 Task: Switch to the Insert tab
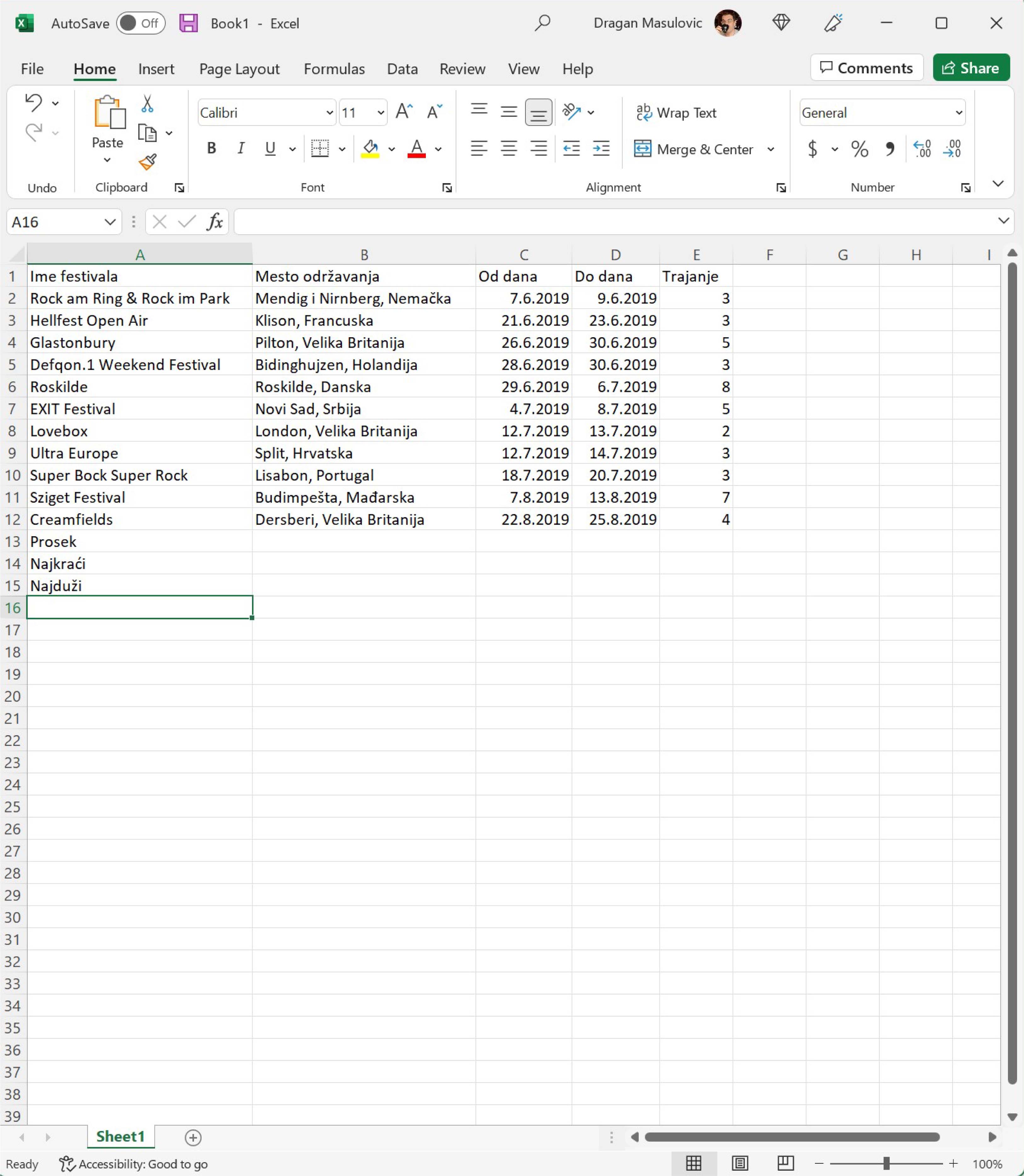[x=156, y=69]
